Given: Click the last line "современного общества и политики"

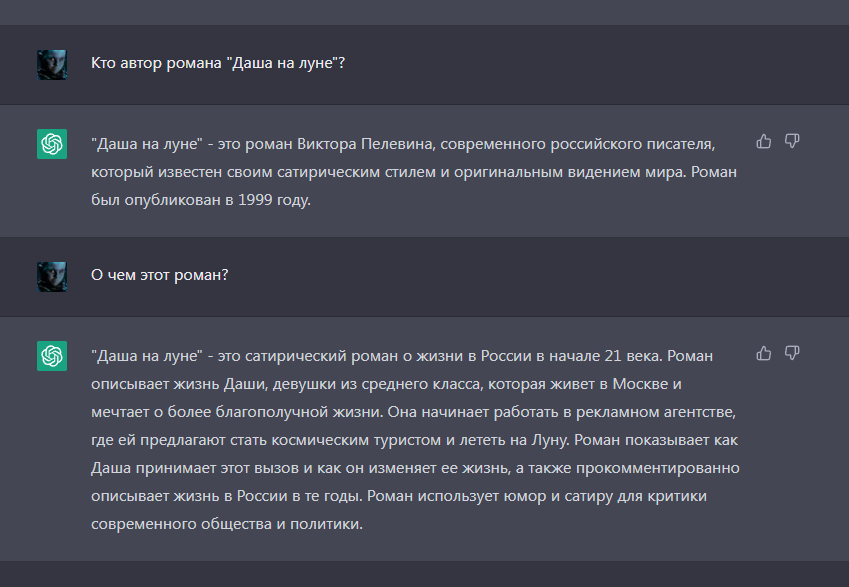Looking at the screenshot, I should [x=225, y=524].
